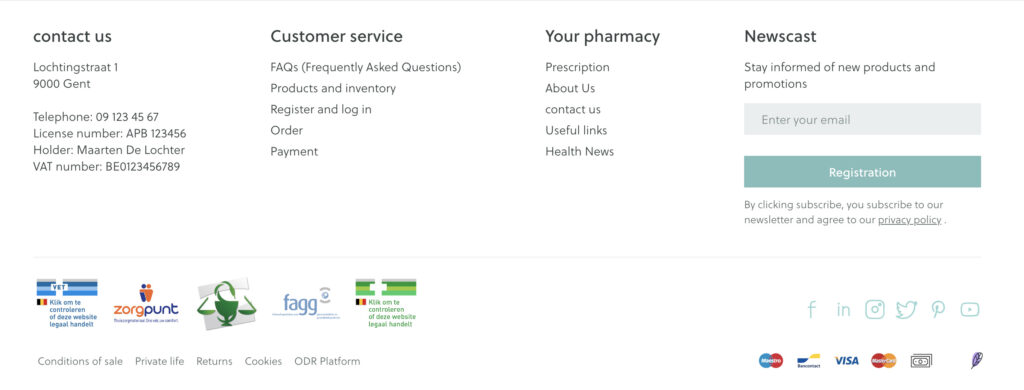Viewport: 1024px width, 390px height.
Task: Open the LinkedIn social icon
Action: coord(843,310)
